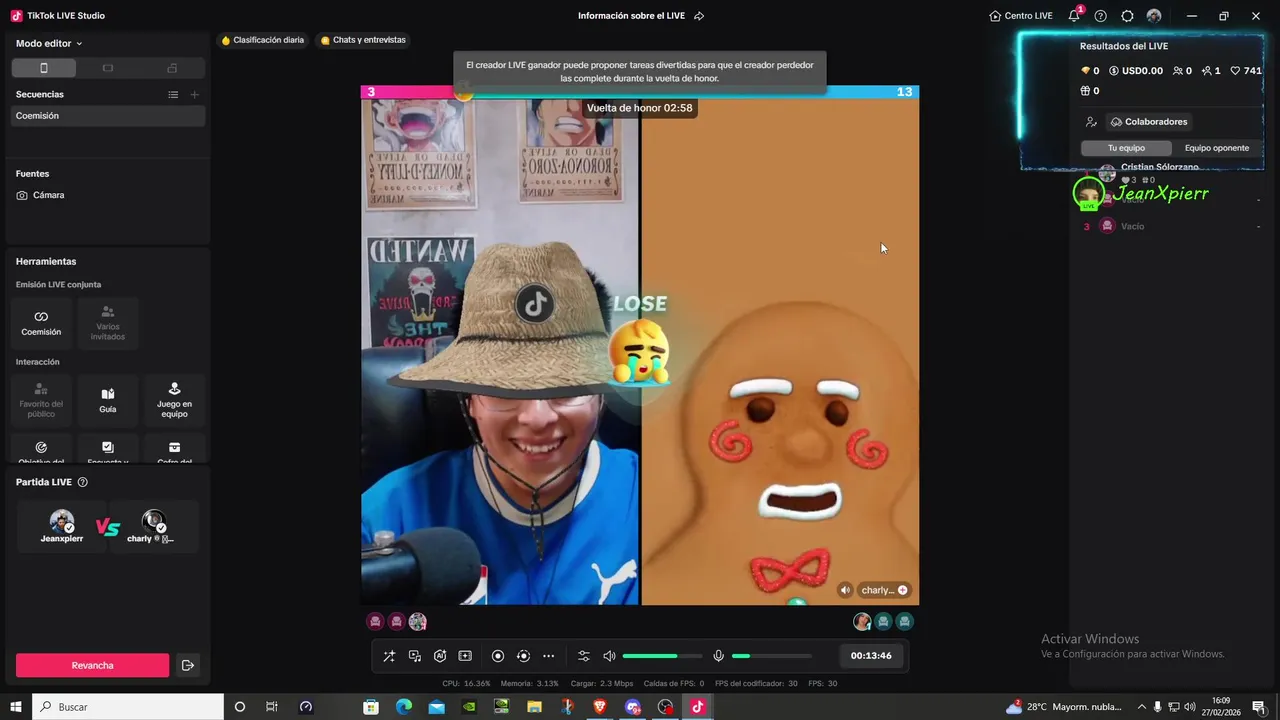The width and height of the screenshot is (1280, 720).
Task: Open Favorito del público tool
Action: (x=41, y=399)
